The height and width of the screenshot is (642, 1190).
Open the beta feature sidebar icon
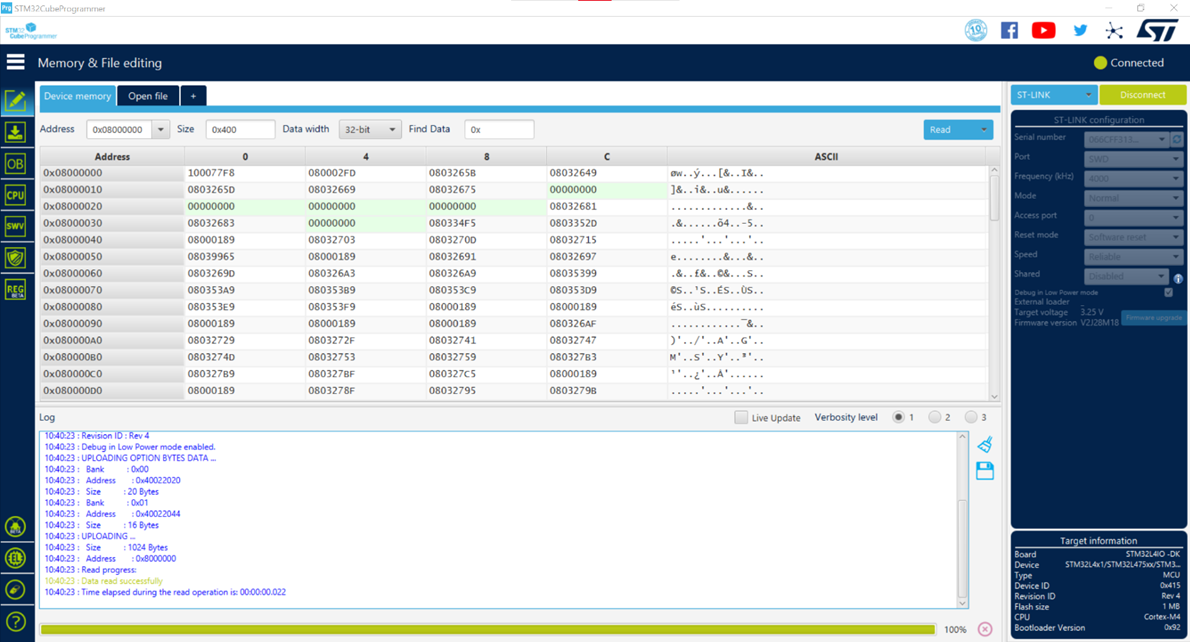(x=15, y=527)
